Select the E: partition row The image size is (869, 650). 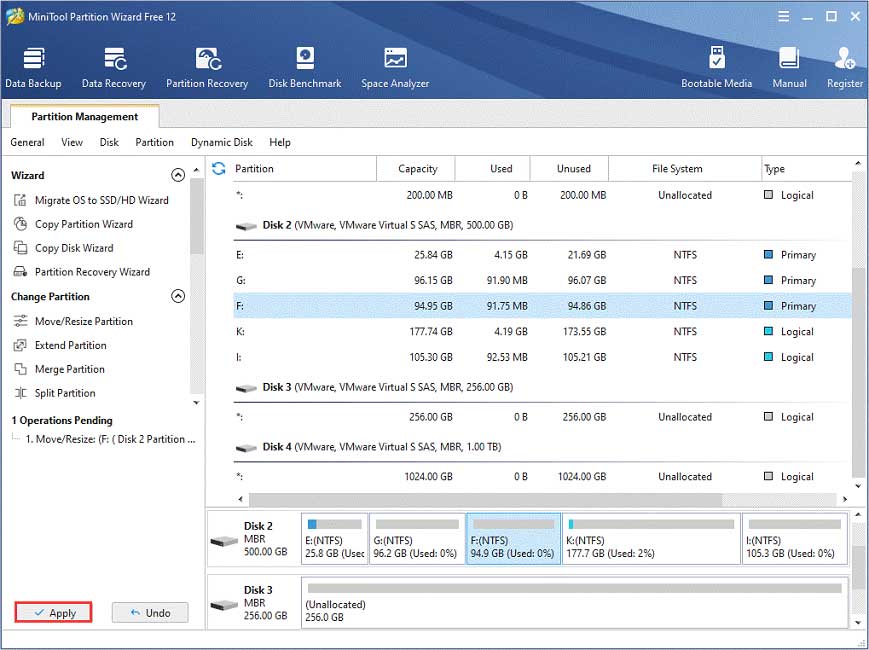542,255
